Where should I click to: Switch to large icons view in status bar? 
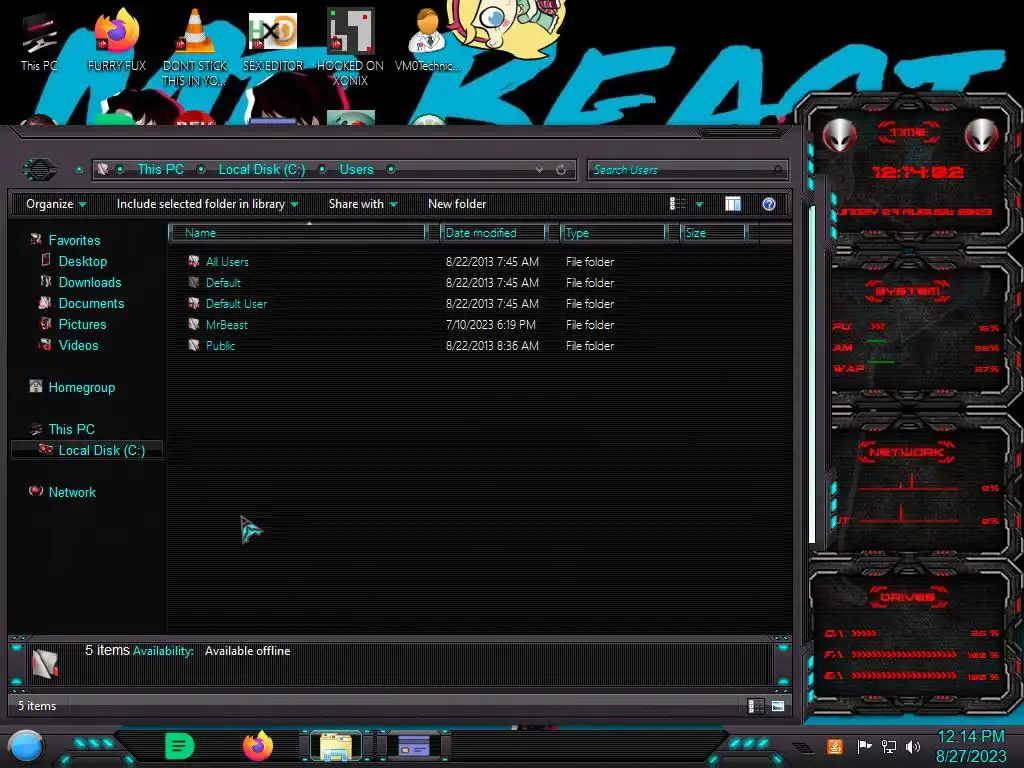point(778,706)
